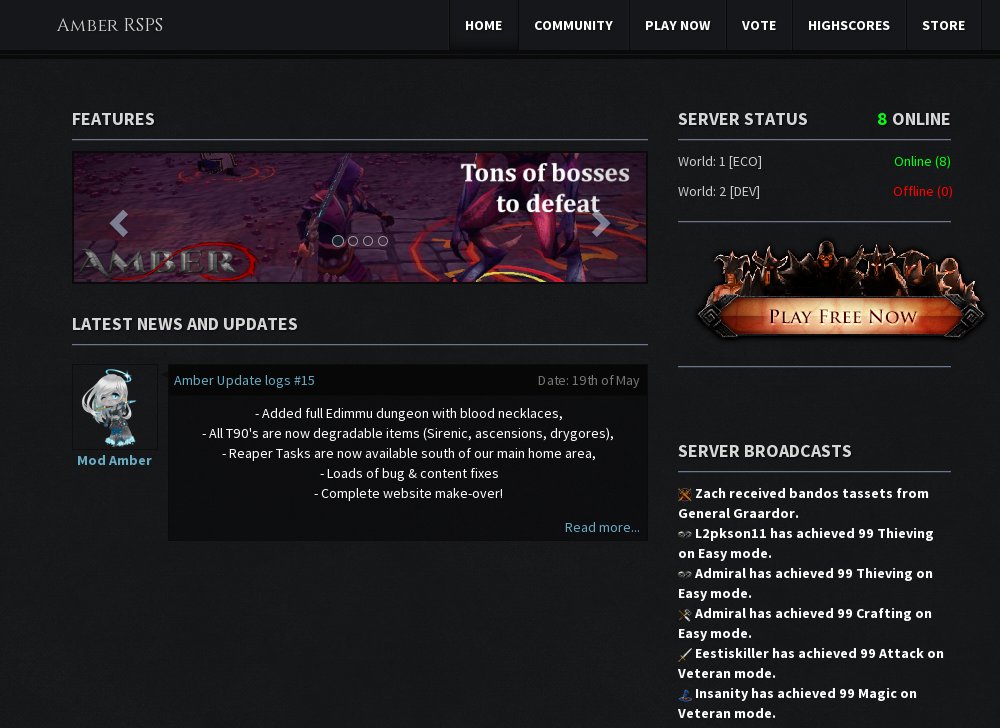The width and height of the screenshot is (1000, 728).
Task: Select the second carousel slide indicator dot
Action: click(353, 241)
